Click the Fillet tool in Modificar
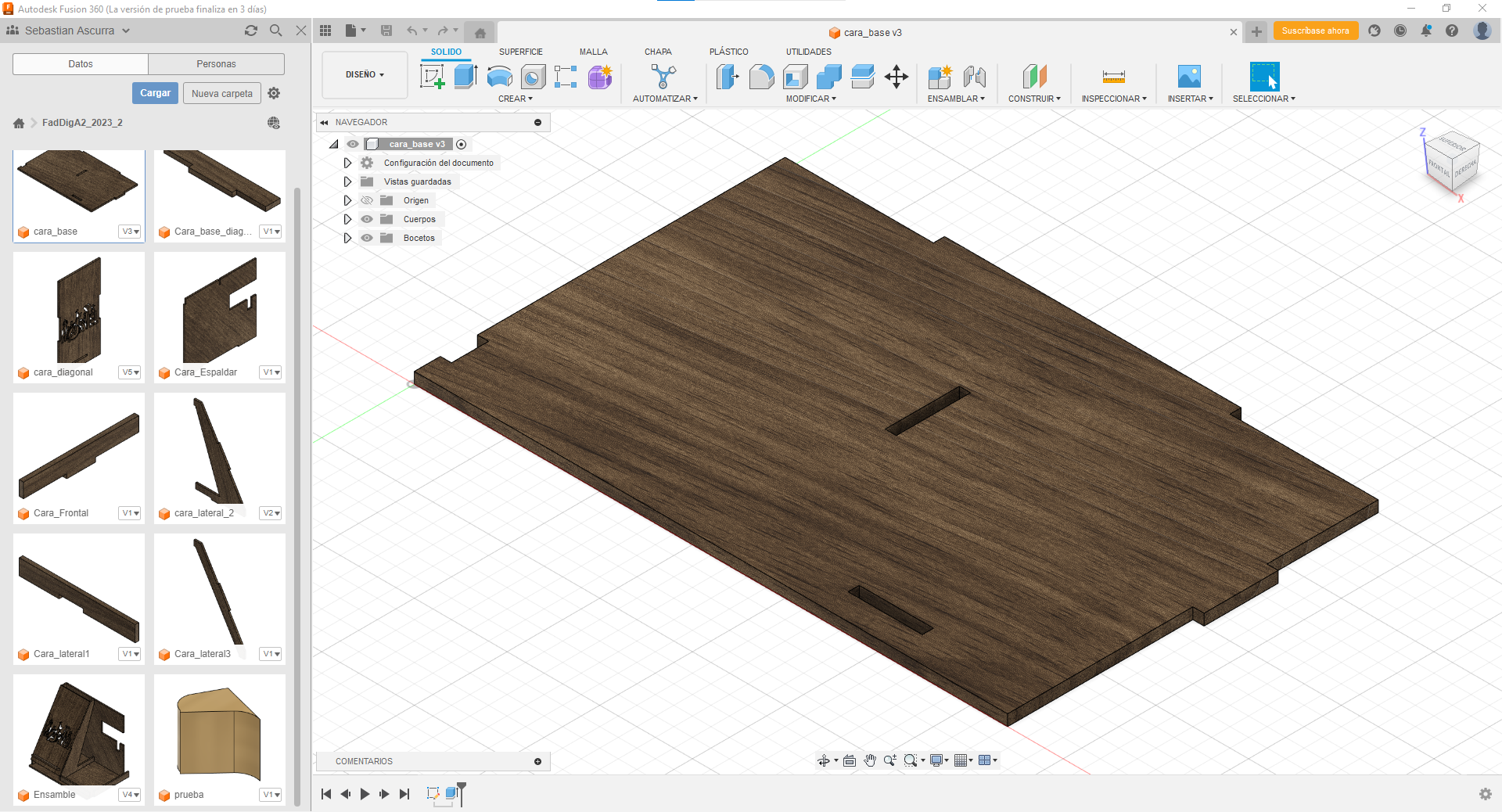The width and height of the screenshot is (1502, 812). pos(761,77)
